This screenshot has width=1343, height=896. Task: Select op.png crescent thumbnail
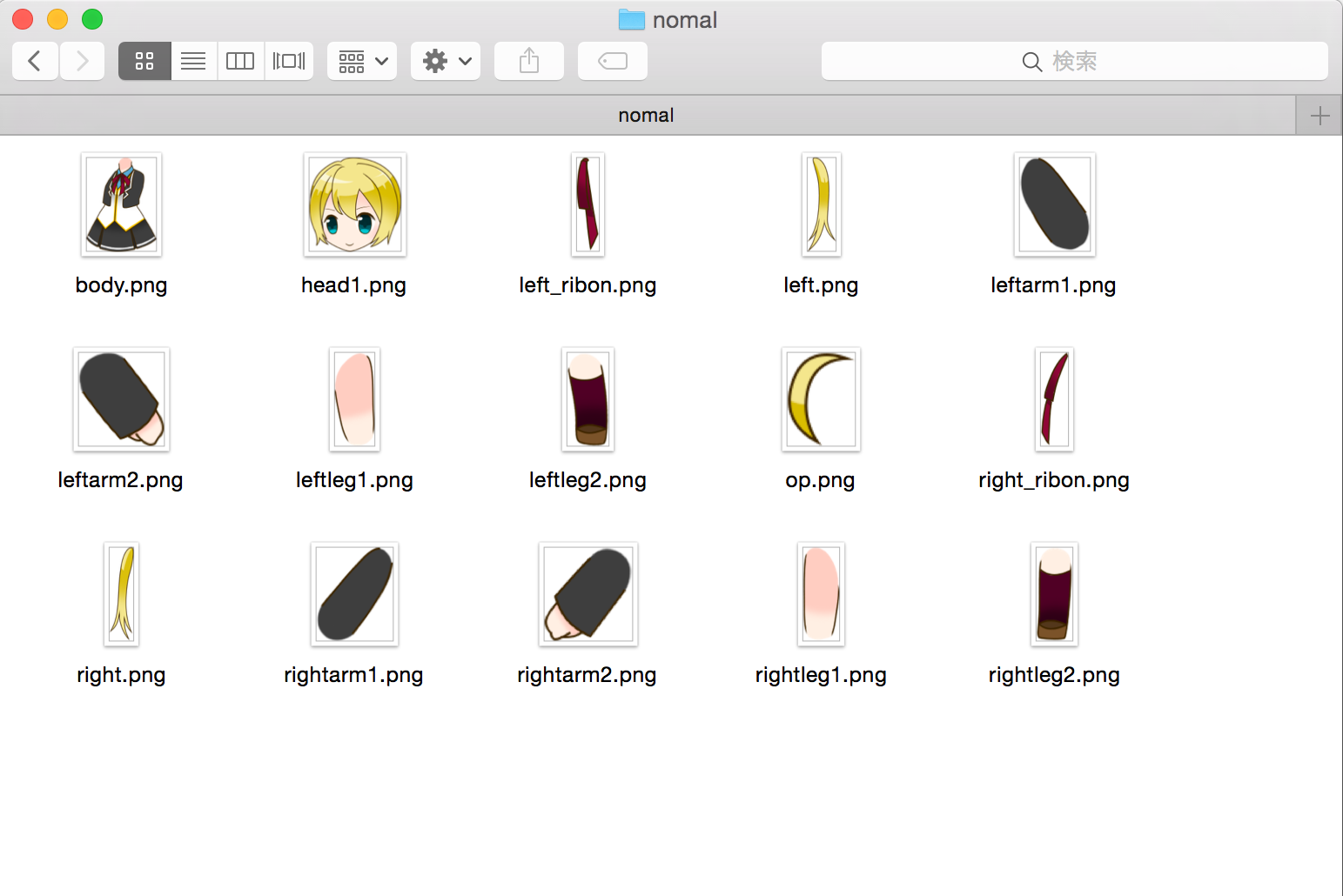tap(821, 399)
